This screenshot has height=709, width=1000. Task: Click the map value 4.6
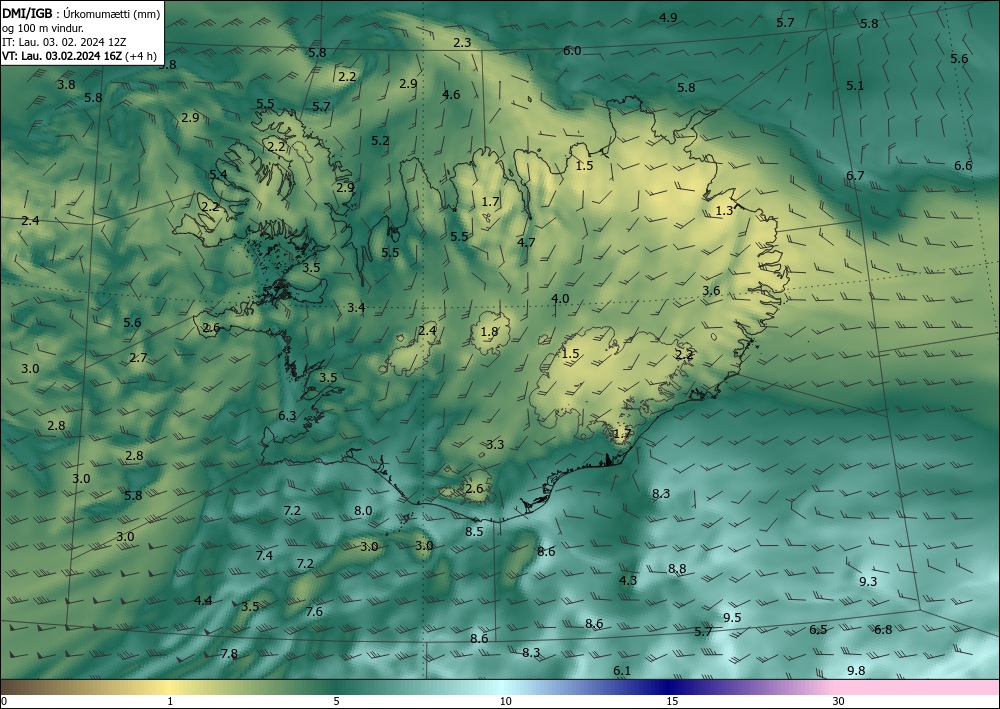pos(451,95)
